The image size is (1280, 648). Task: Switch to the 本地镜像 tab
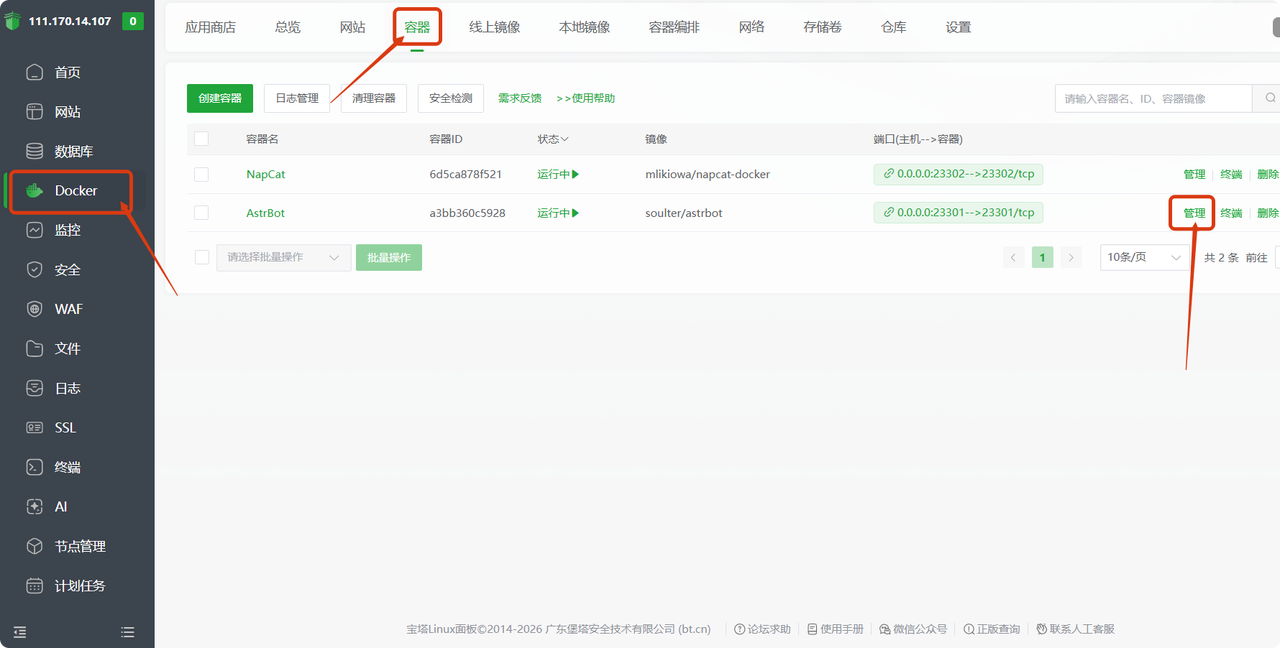pyautogui.click(x=585, y=27)
